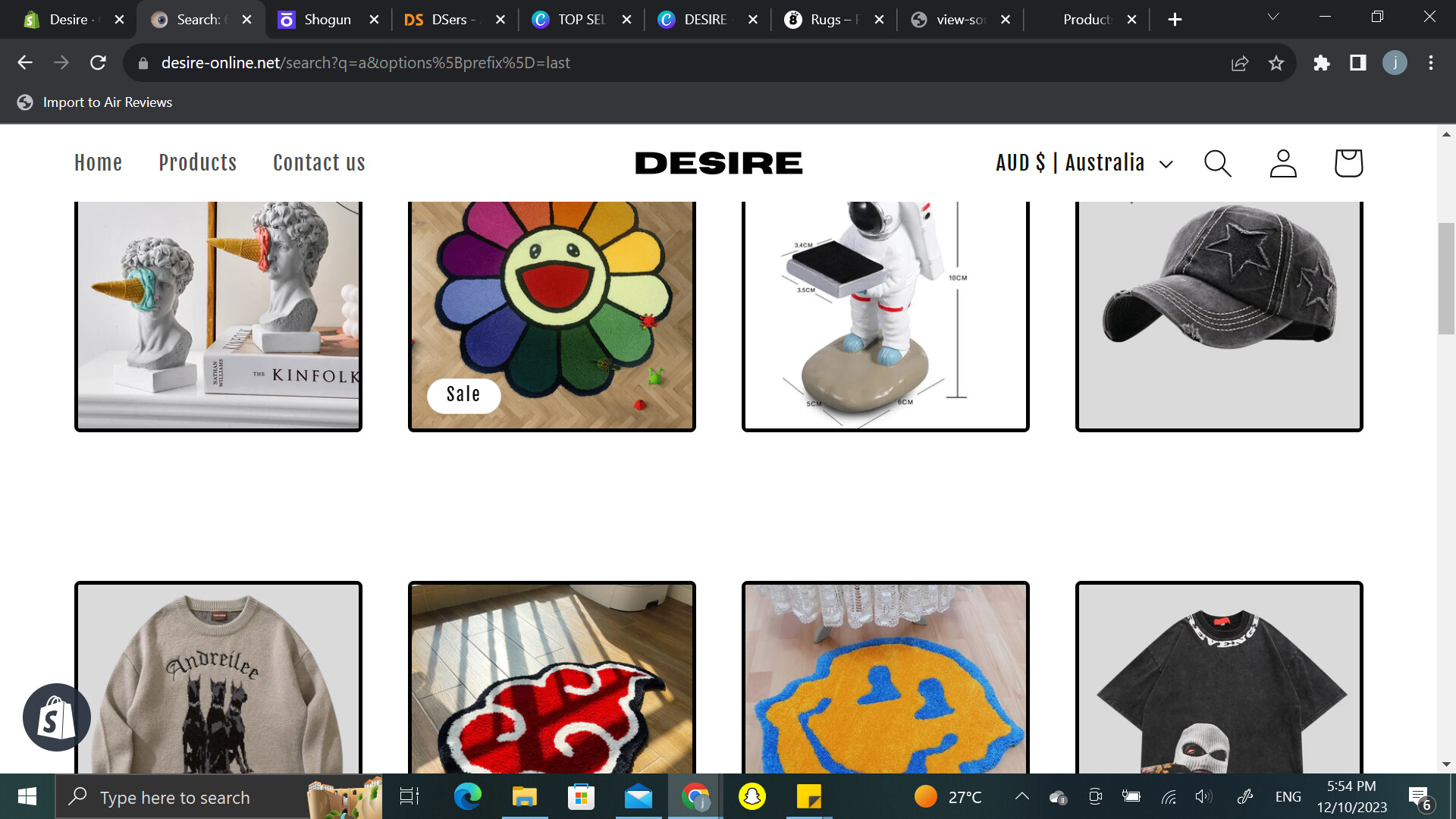Open Sticky Notes from the taskbar
This screenshot has height=819, width=1456.
(x=809, y=797)
